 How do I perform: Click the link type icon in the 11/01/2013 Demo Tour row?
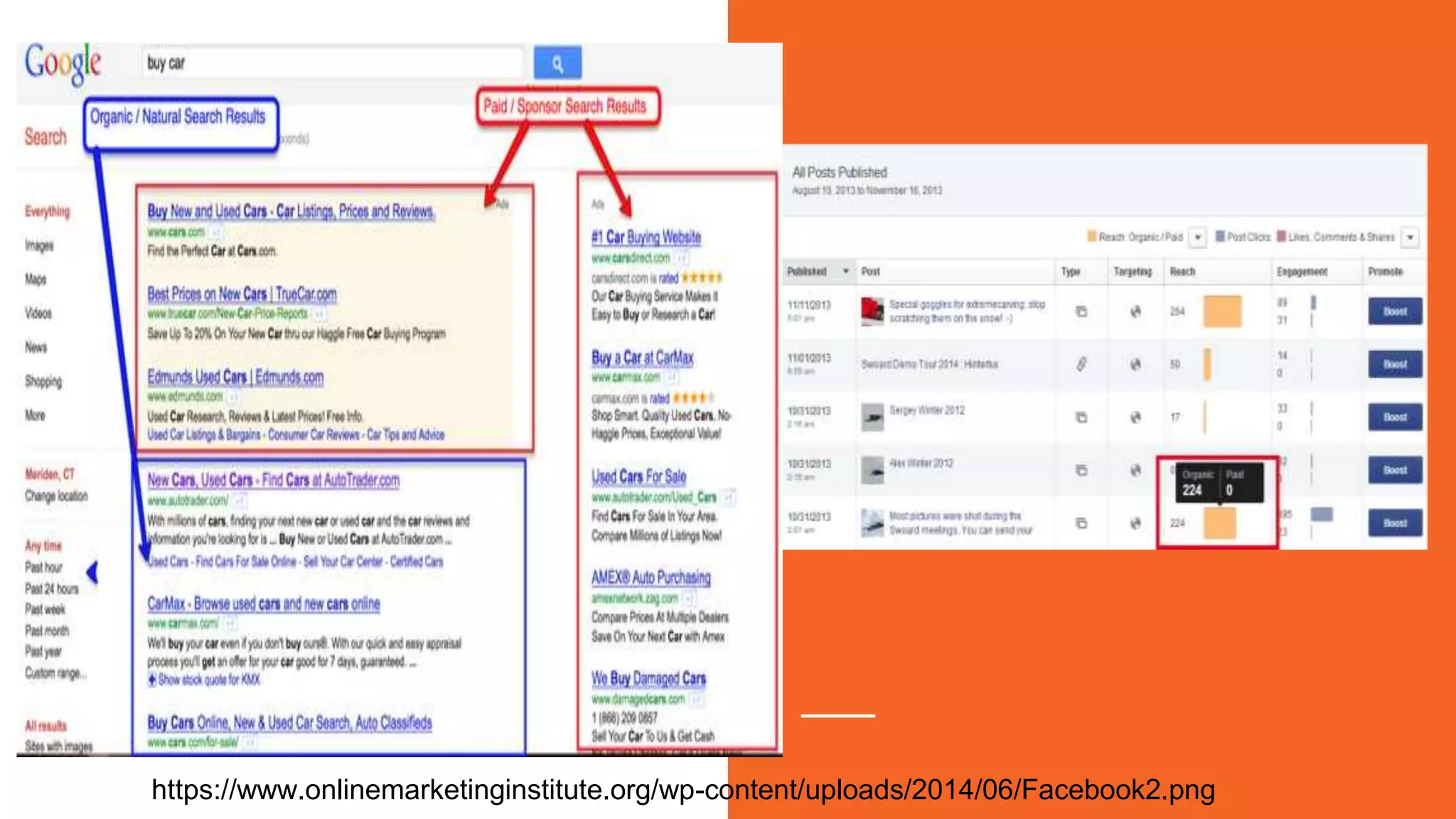point(1081,364)
